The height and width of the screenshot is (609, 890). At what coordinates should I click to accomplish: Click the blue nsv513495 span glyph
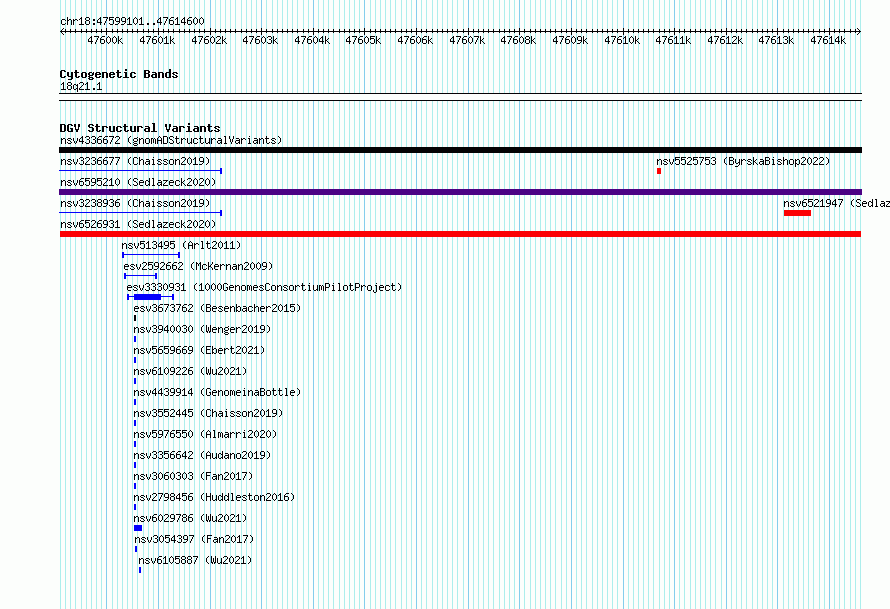(151, 255)
